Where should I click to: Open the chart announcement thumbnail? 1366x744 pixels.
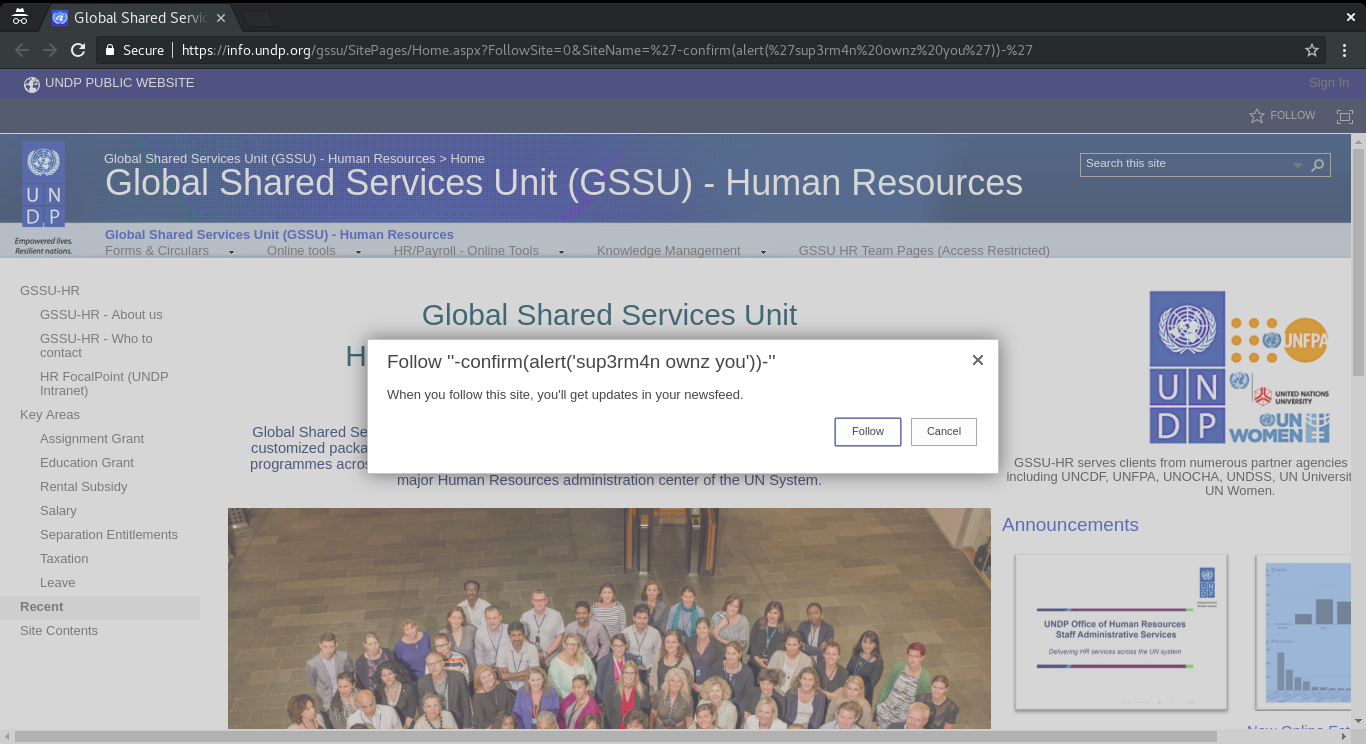(x=1303, y=632)
